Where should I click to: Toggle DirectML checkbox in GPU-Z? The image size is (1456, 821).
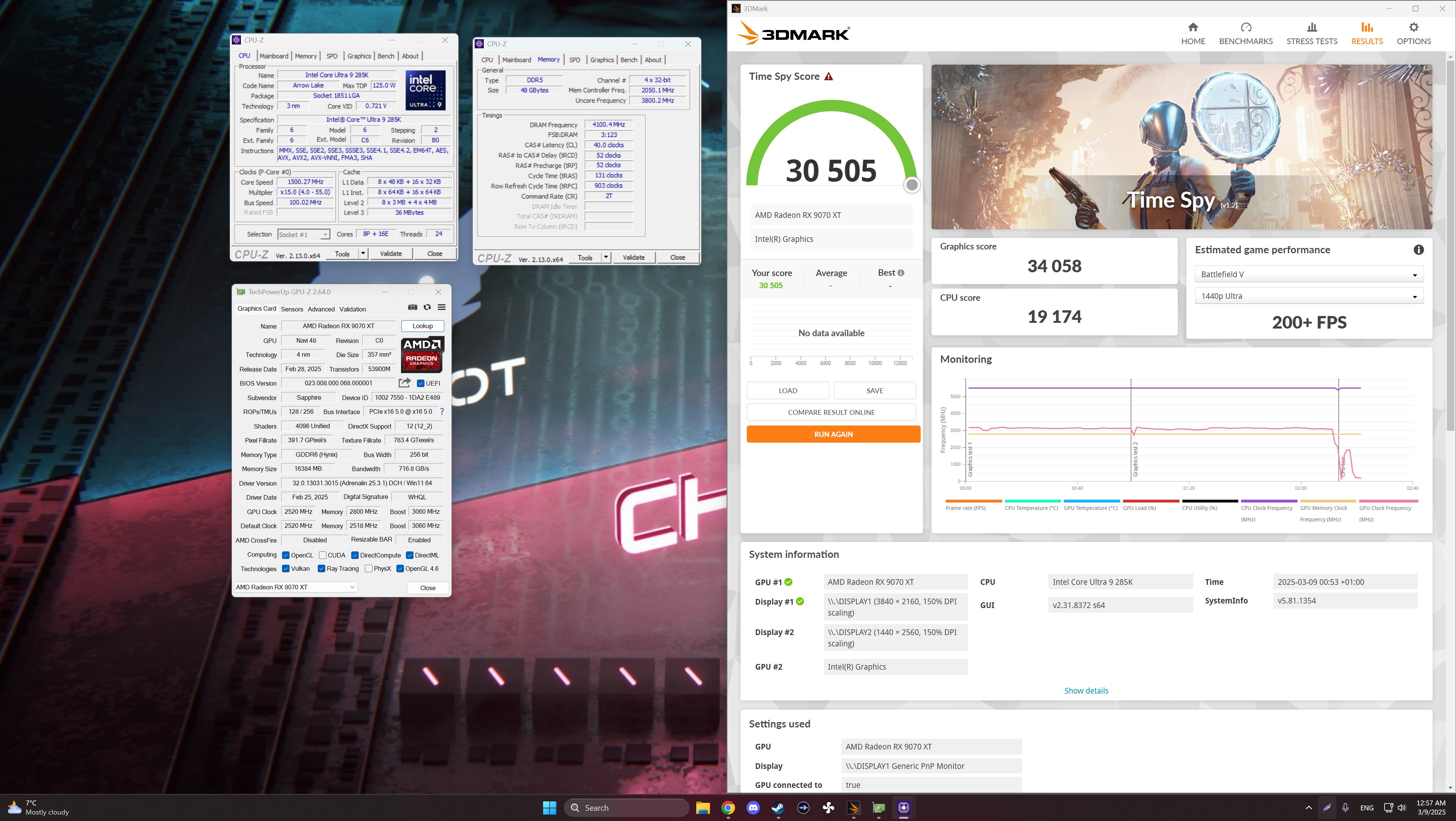tap(410, 555)
